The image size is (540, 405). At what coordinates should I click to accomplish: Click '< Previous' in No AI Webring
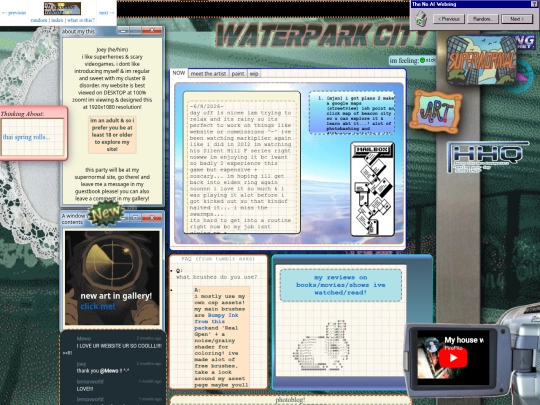[449, 19]
